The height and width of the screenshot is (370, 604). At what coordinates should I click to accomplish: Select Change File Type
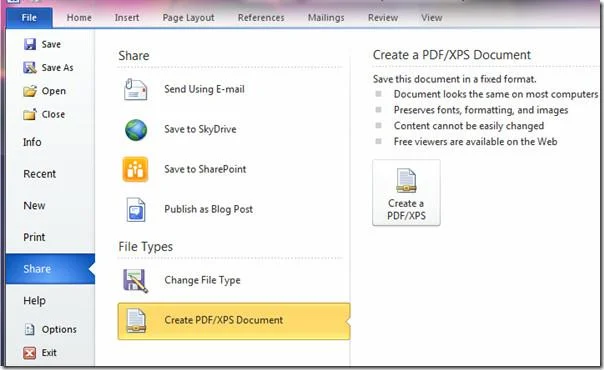tap(233, 280)
